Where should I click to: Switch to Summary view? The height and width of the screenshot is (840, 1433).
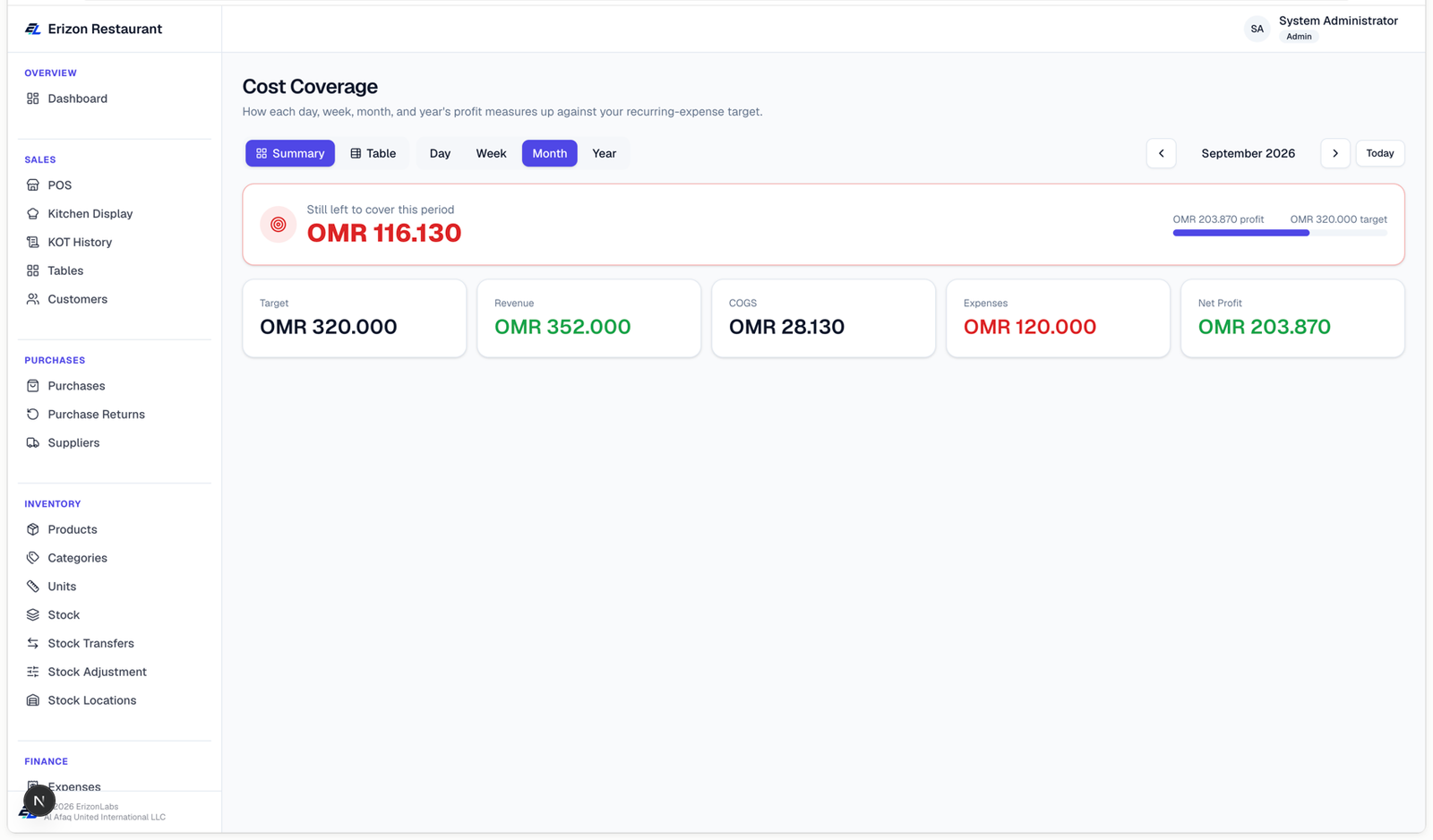point(290,153)
